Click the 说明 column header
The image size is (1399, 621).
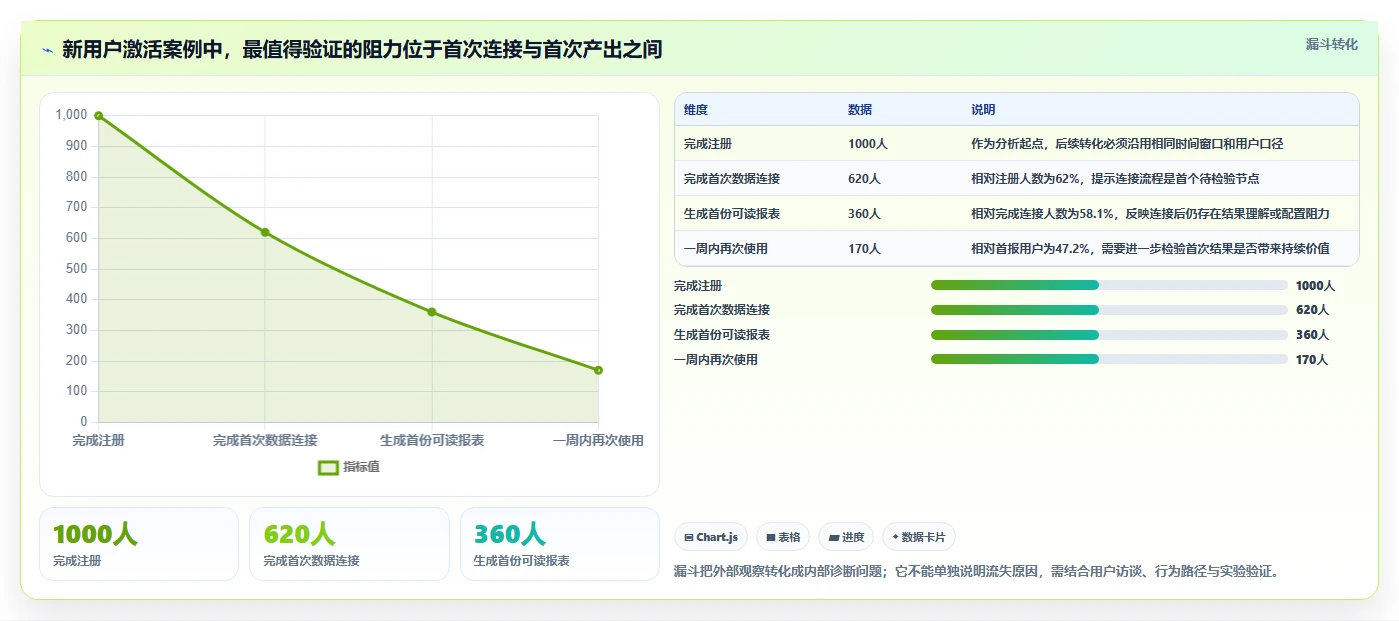(x=983, y=110)
